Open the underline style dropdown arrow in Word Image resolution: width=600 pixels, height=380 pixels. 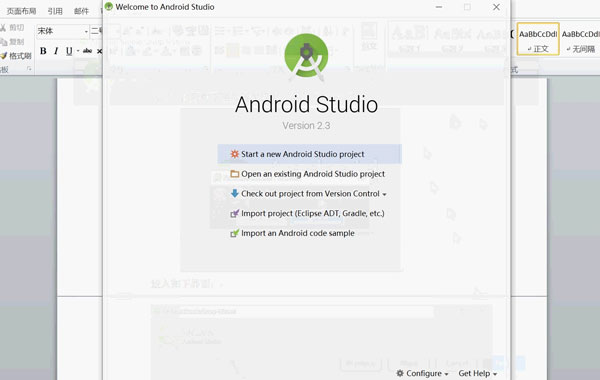(x=78, y=51)
